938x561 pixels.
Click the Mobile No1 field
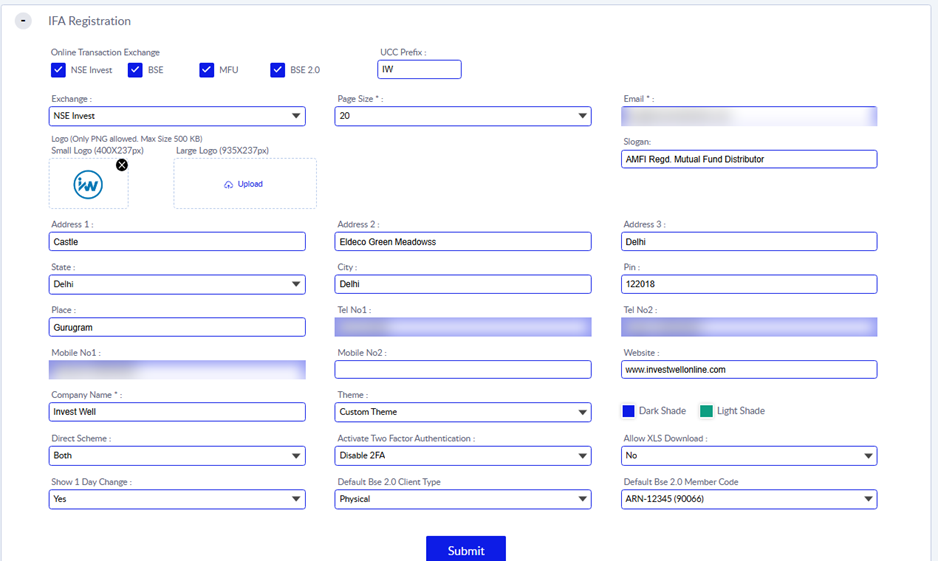click(177, 370)
